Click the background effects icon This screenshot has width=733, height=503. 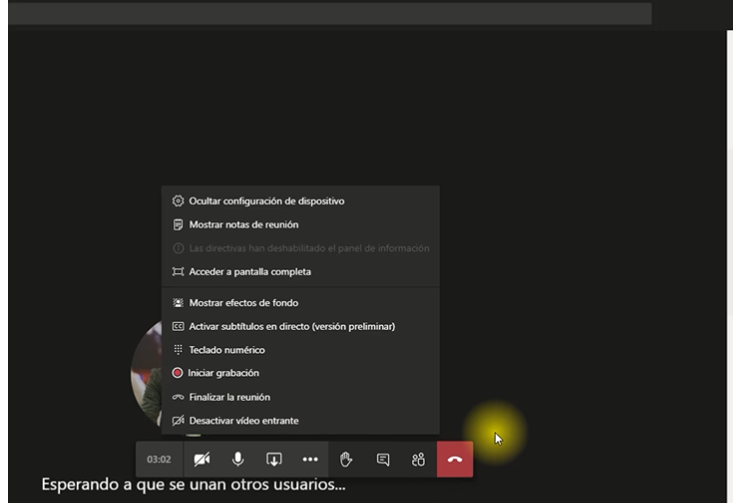pyautogui.click(x=178, y=303)
